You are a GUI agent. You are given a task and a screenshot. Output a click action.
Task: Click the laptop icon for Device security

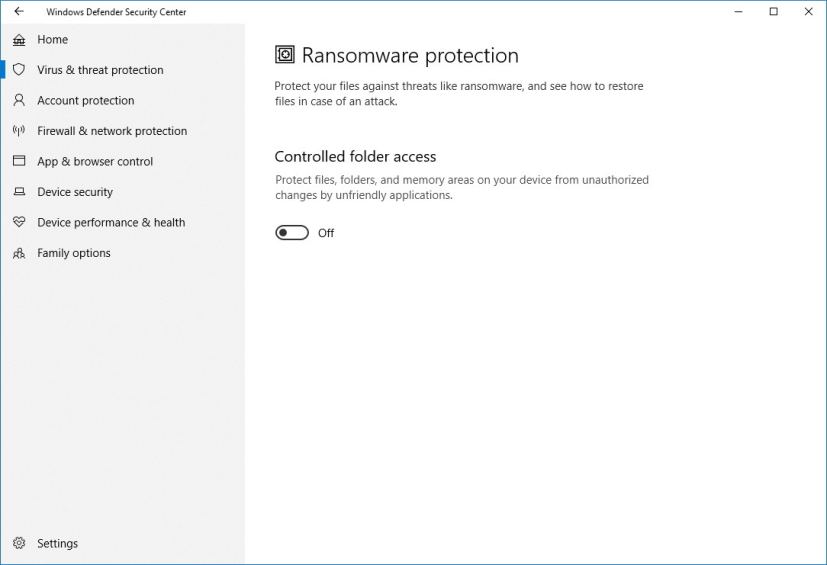(x=19, y=191)
